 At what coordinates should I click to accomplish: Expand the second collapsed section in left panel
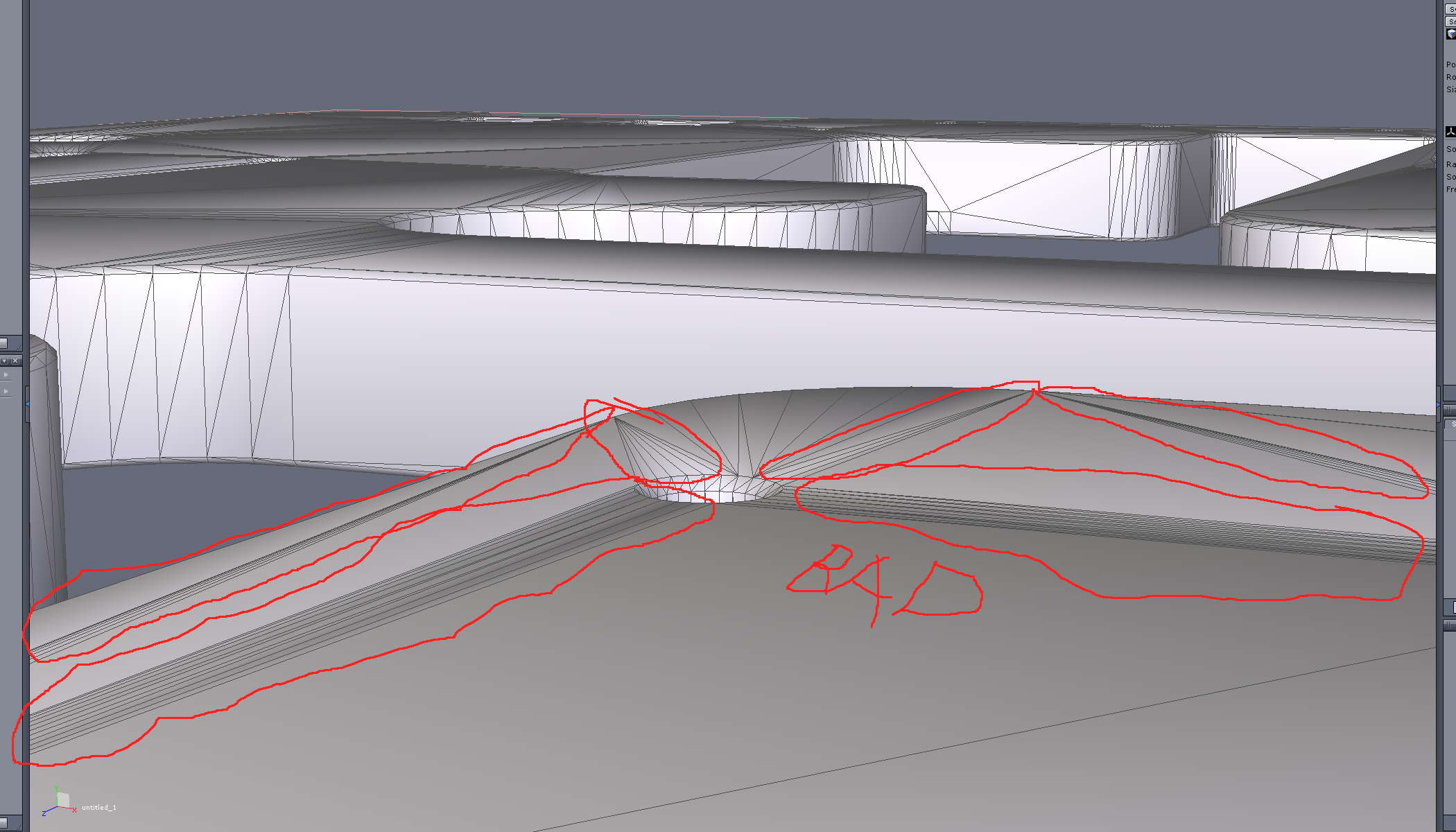tap(6, 392)
